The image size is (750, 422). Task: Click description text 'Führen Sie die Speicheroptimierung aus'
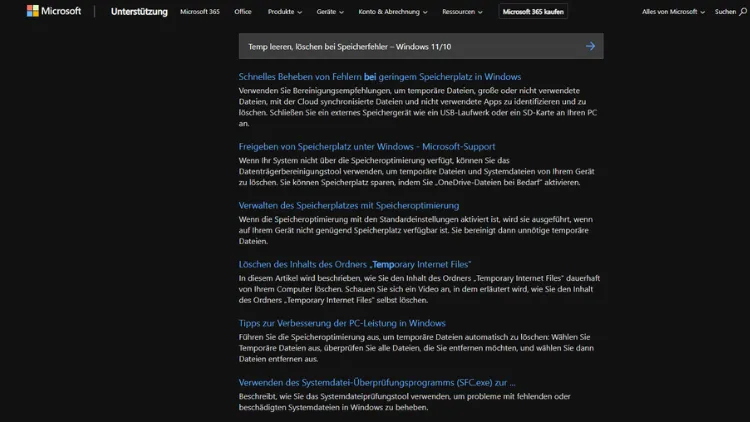tap(416, 348)
